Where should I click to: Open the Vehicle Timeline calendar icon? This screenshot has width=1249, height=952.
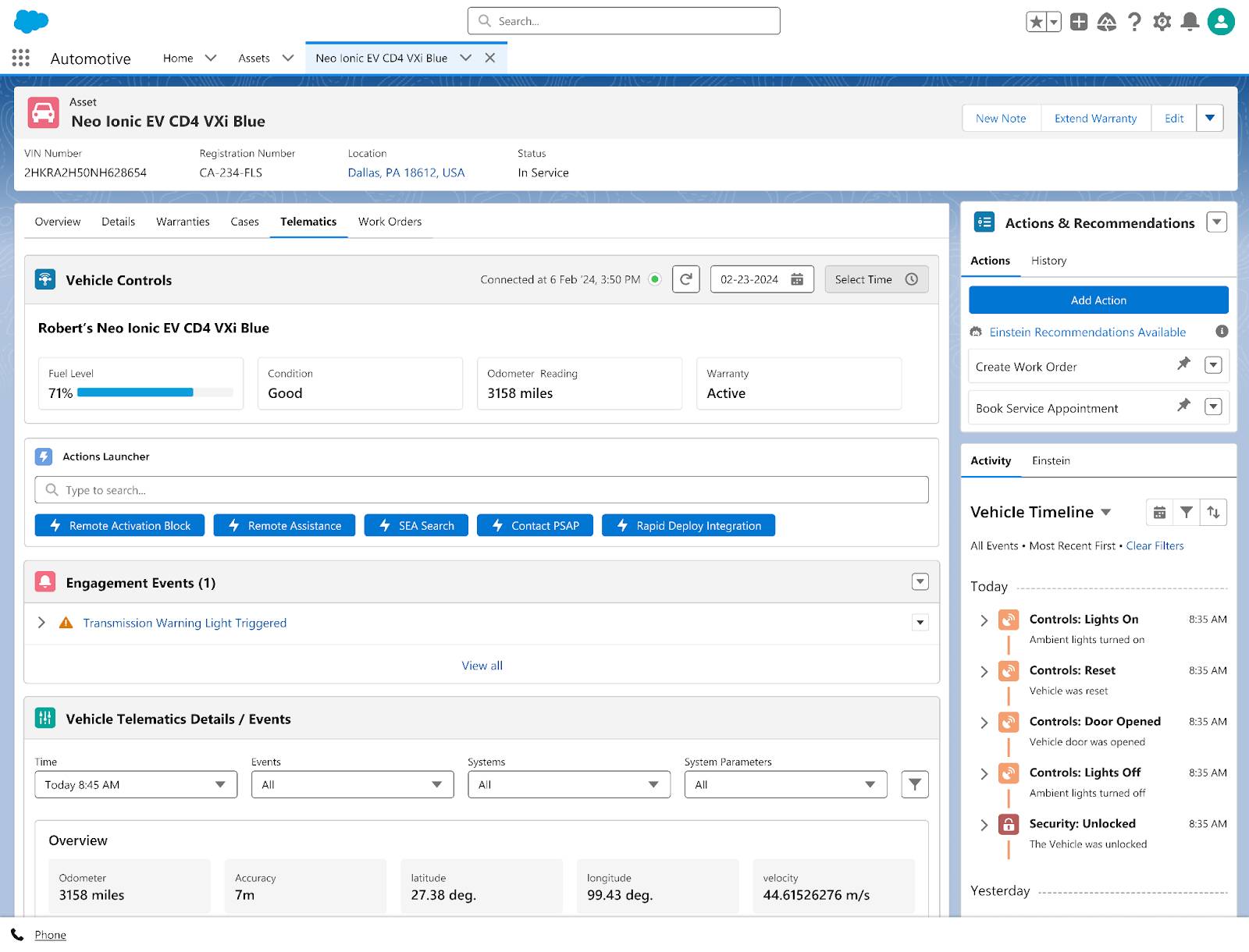point(1160,512)
